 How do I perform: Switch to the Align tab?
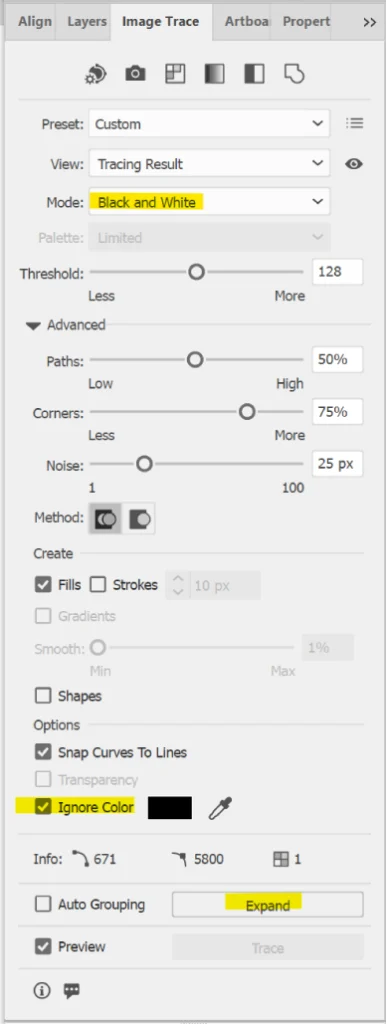tap(35, 22)
